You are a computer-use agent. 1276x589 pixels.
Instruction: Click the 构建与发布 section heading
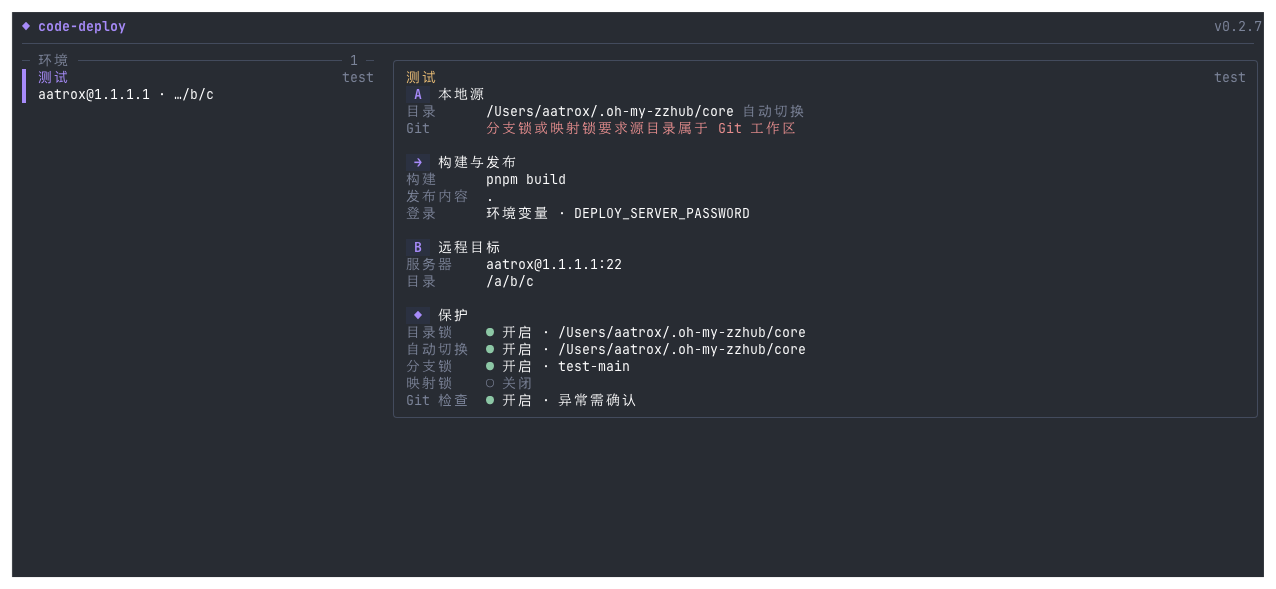point(477,162)
